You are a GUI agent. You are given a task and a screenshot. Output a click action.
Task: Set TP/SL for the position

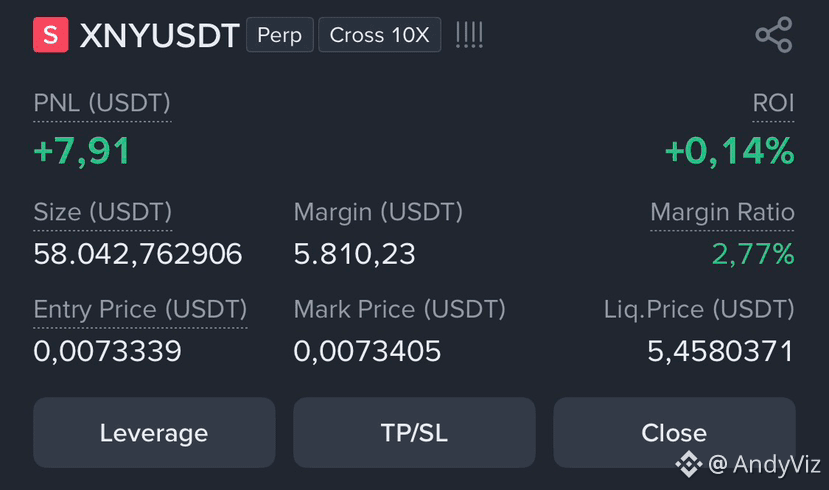click(x=414, y=432)
